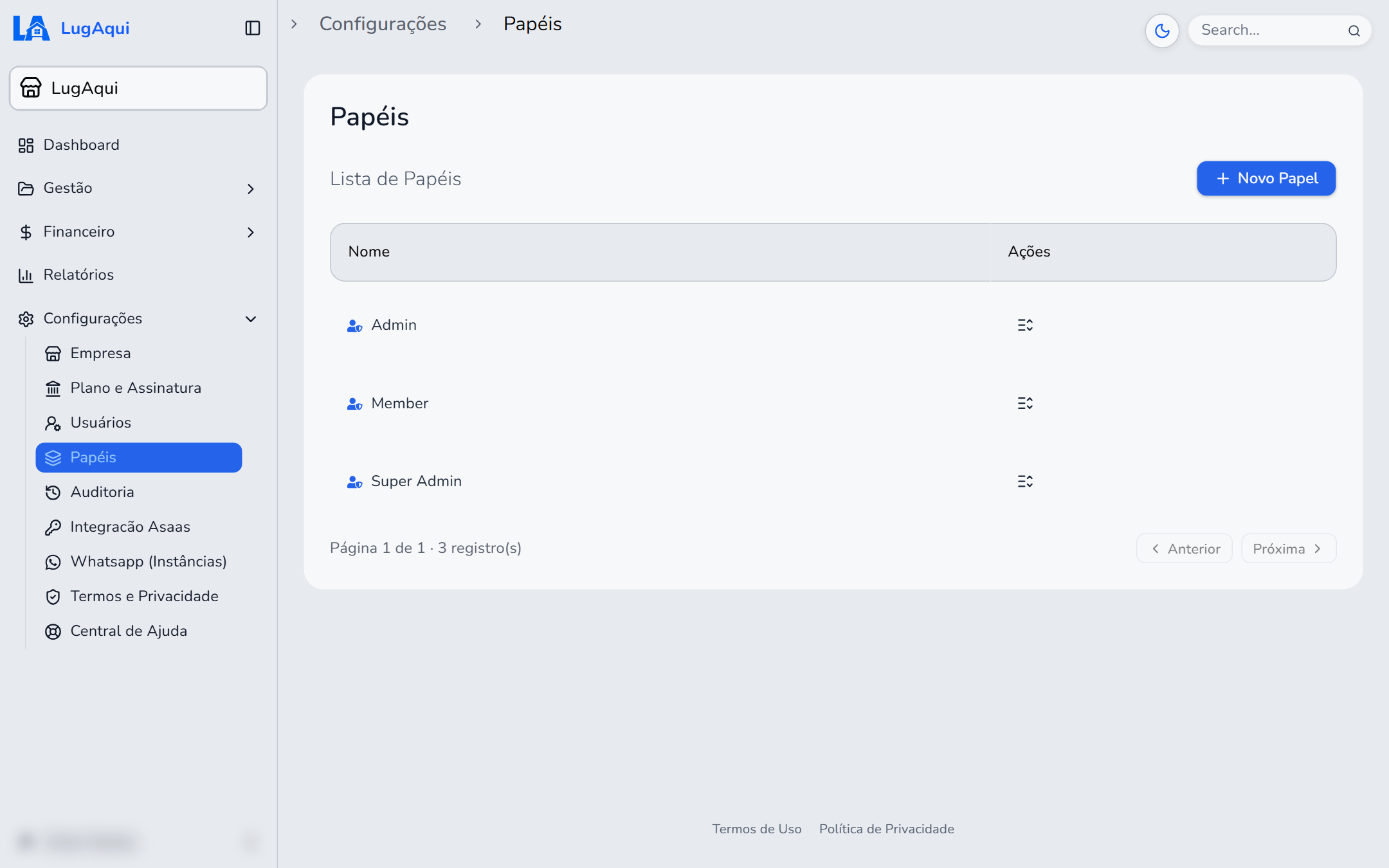Click the search magnifier icon
The width and height of the screenshot is (1389, 868).
tap(1354, 31)
